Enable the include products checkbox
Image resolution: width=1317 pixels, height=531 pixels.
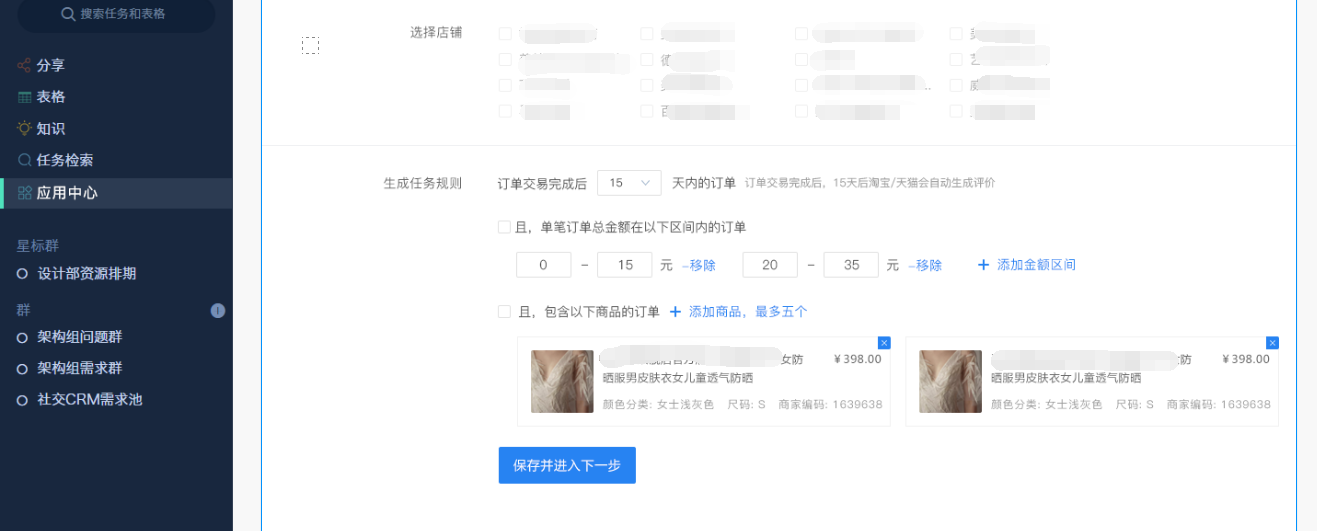click(504, 312)
